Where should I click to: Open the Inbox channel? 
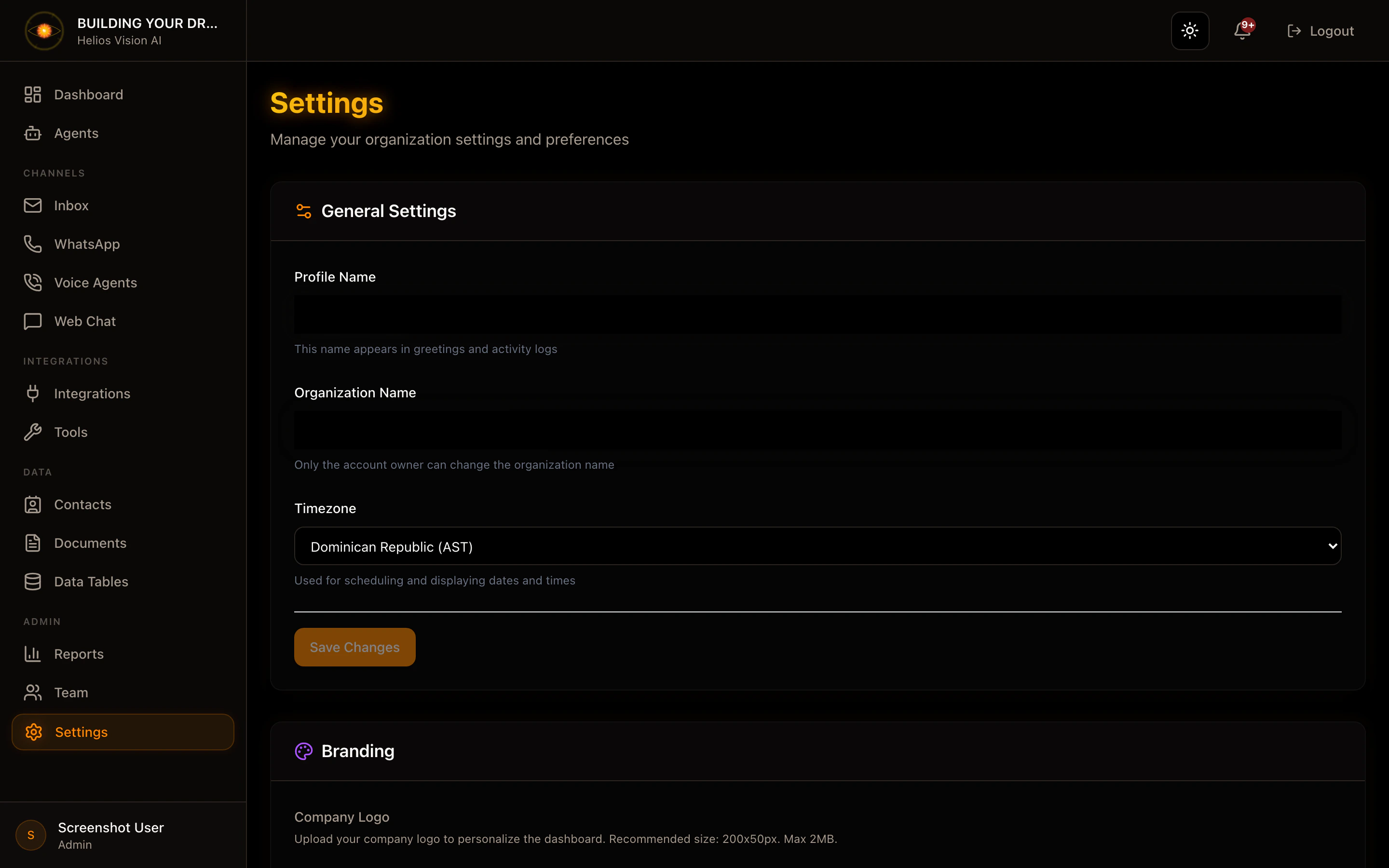71,205
